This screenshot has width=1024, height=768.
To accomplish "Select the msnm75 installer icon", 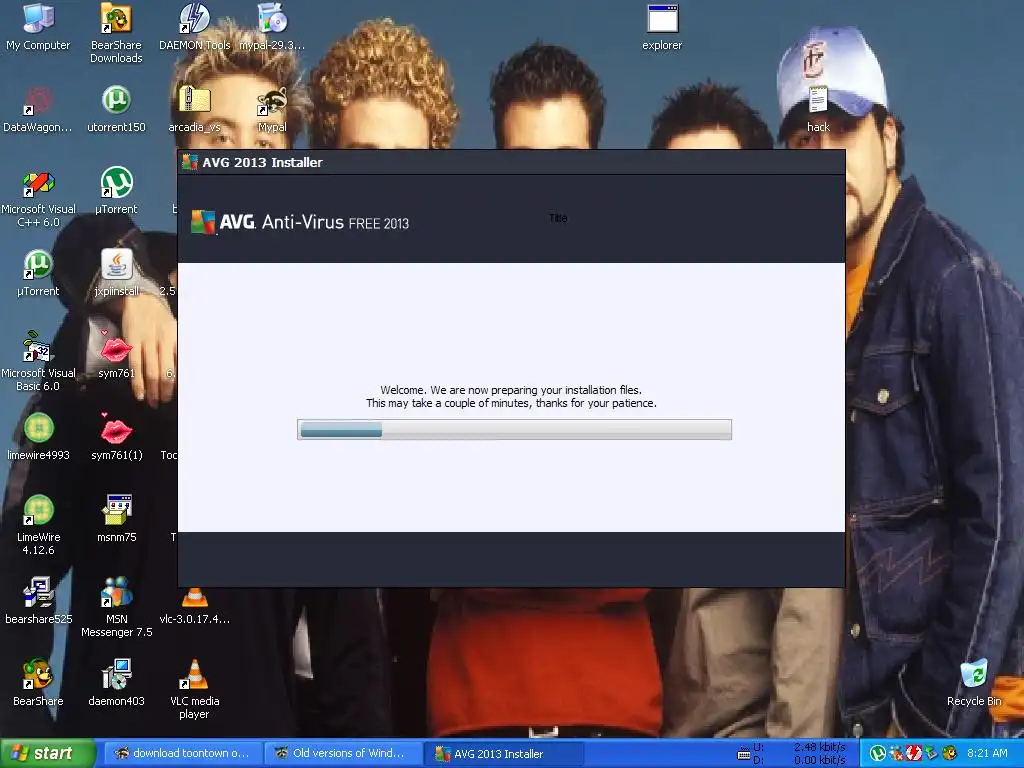I will click(x=116, y=519).
